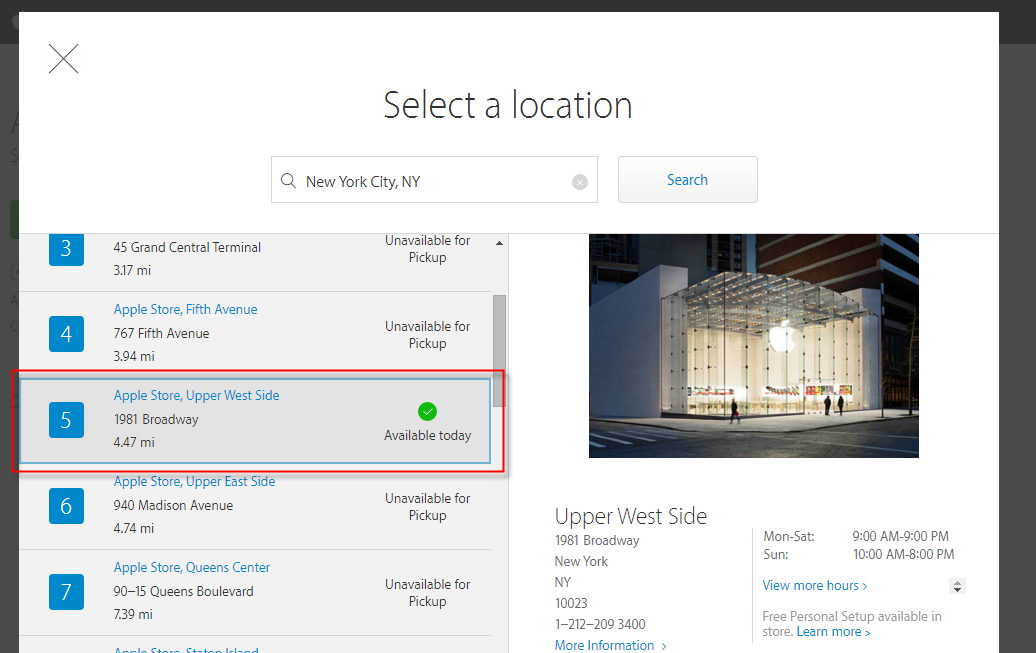Click the green Available today checkmark
1036x653 pixels.
click(427, 412)
